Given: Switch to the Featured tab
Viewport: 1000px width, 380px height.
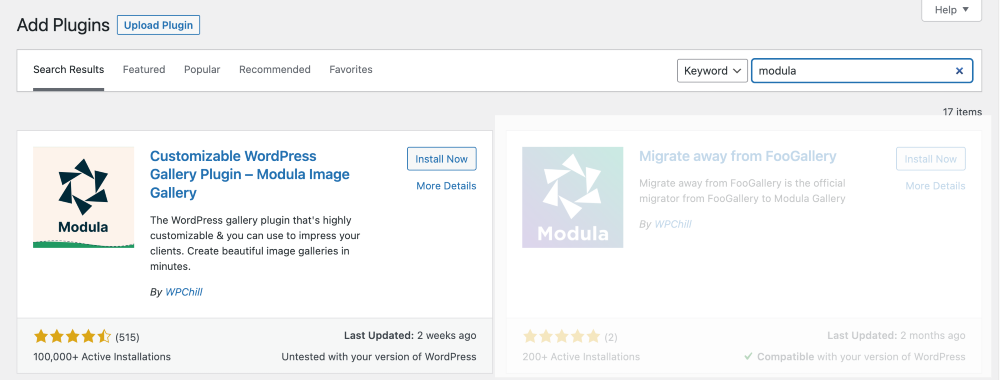Looking at the screenshot, I should (144, 69).
